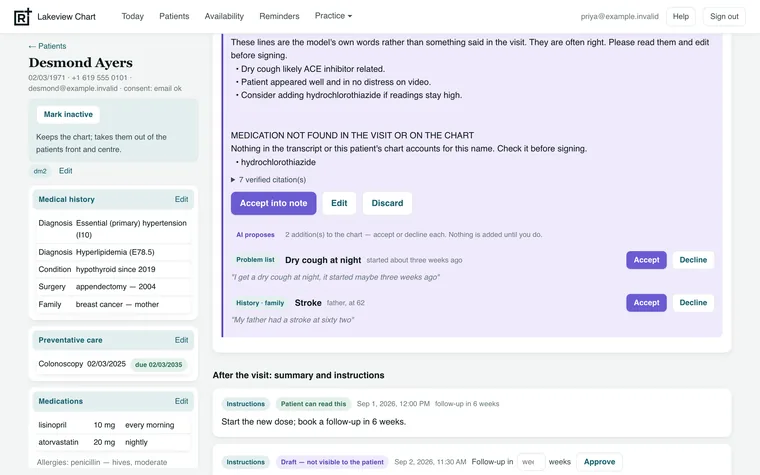Edit the dm2 tag
760x475 pixels.
pos(65,171)
